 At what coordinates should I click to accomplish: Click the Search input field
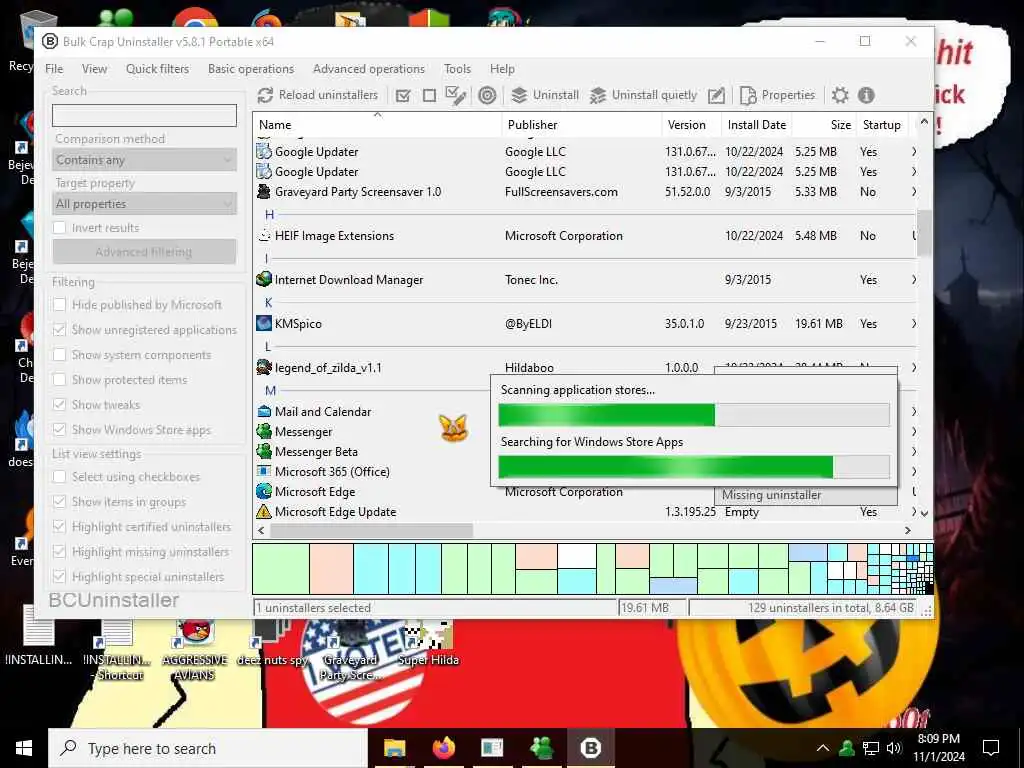point(144,116)
